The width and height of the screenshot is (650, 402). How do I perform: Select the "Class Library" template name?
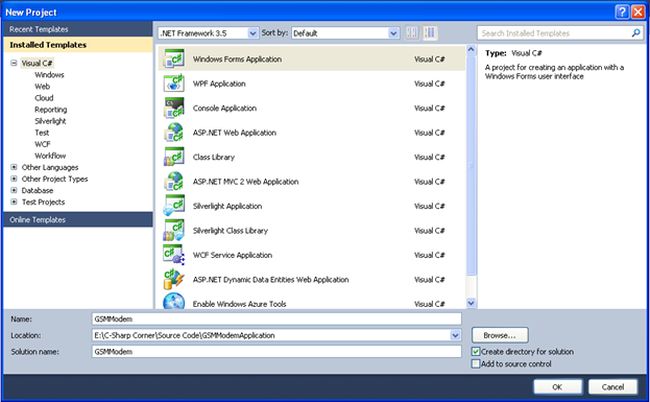[214, 157]
